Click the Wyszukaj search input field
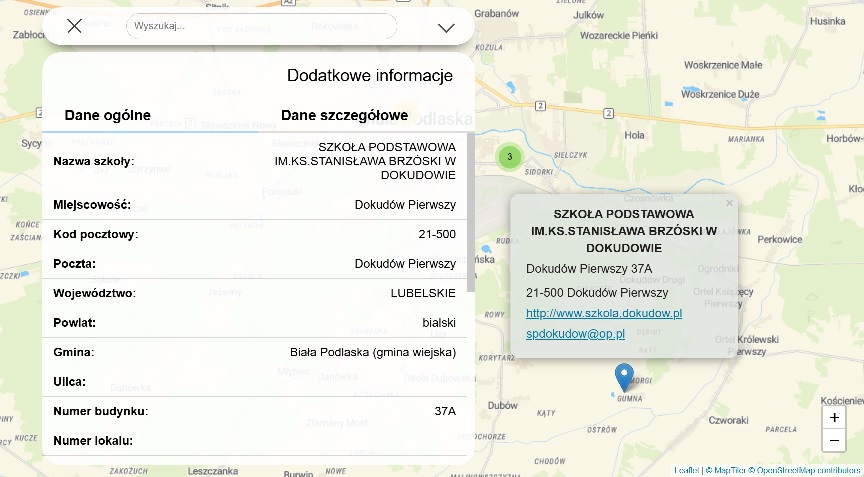Viewport: 864px width, 477px height. [261, 26]
